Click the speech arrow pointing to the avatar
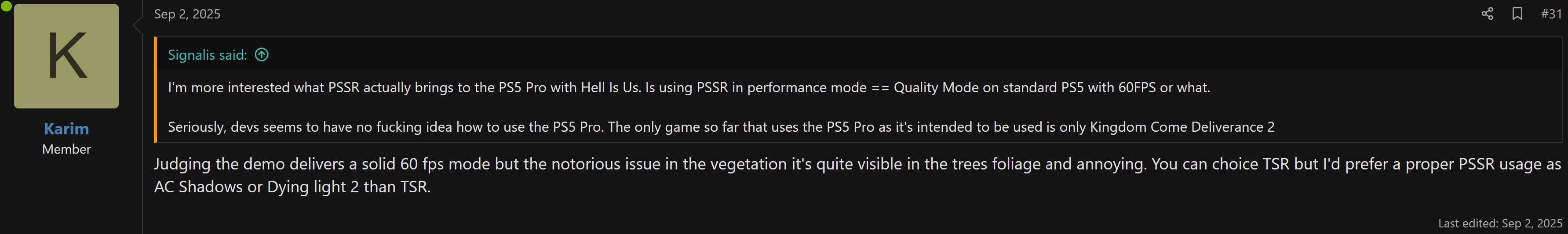The width and height of the screenshot is (1568, 234). pyautogui.click(x=138, y=25)
